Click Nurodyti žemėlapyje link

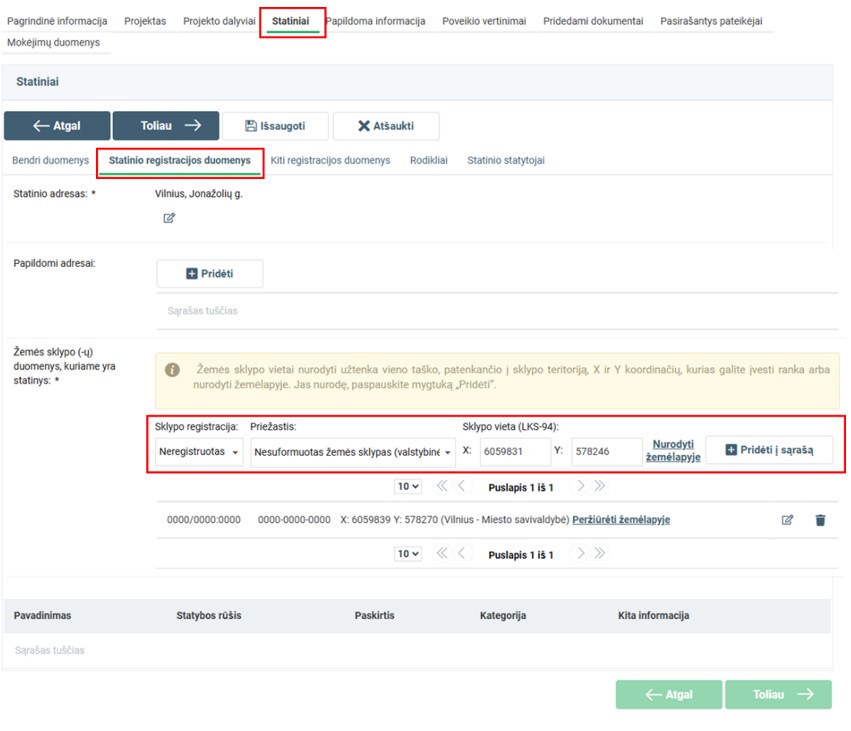[x=676, y=450]
